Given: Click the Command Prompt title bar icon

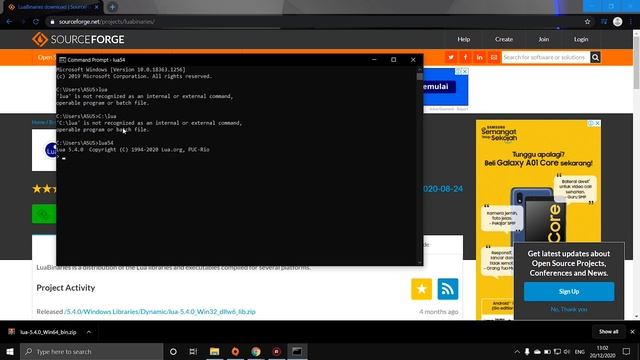Looking at the screenshot, I should click(62, 60).
